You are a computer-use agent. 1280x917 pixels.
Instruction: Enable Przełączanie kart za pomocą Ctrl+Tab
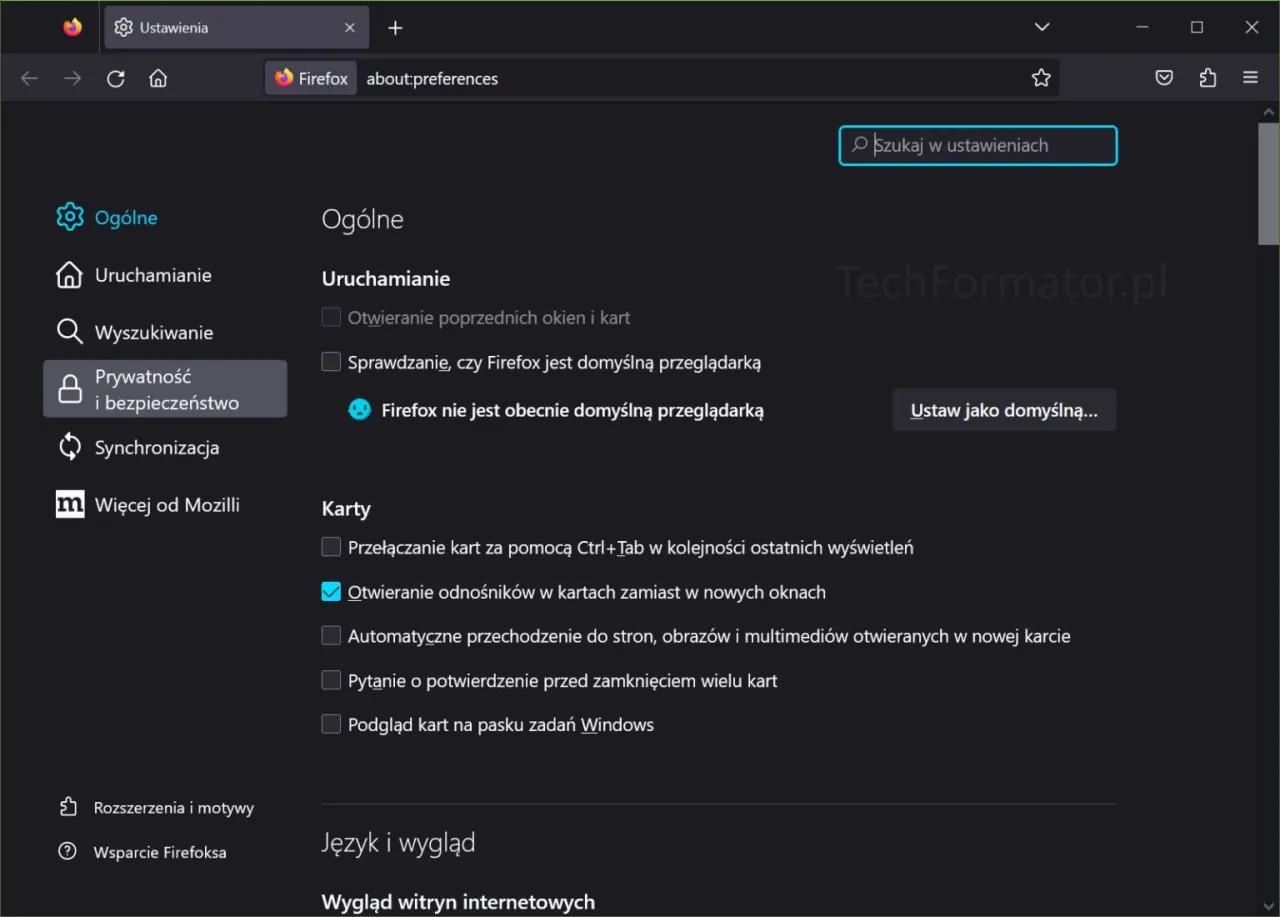click(x=331, y=547)
